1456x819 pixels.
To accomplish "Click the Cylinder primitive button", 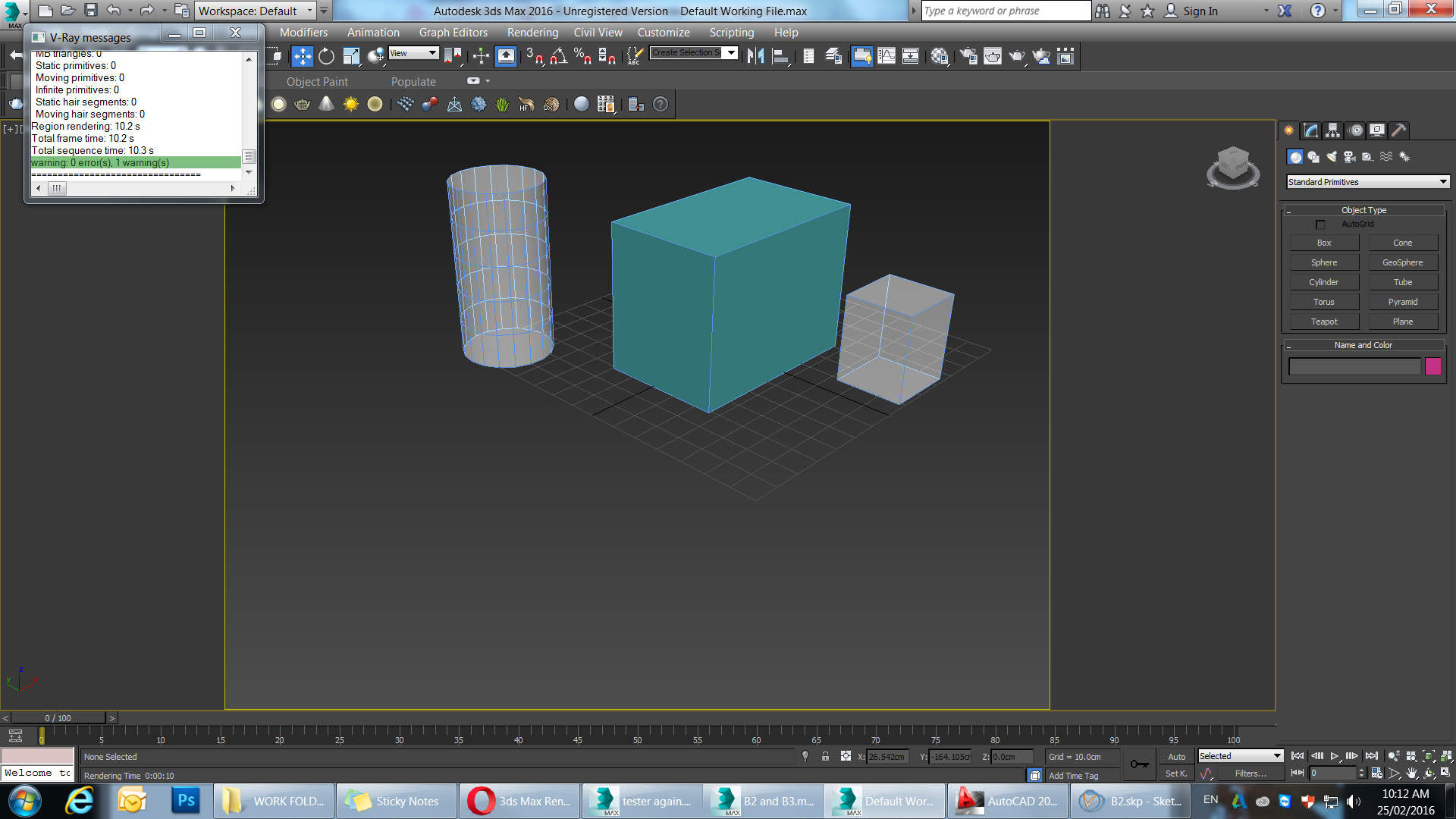I will point(1324,282).
